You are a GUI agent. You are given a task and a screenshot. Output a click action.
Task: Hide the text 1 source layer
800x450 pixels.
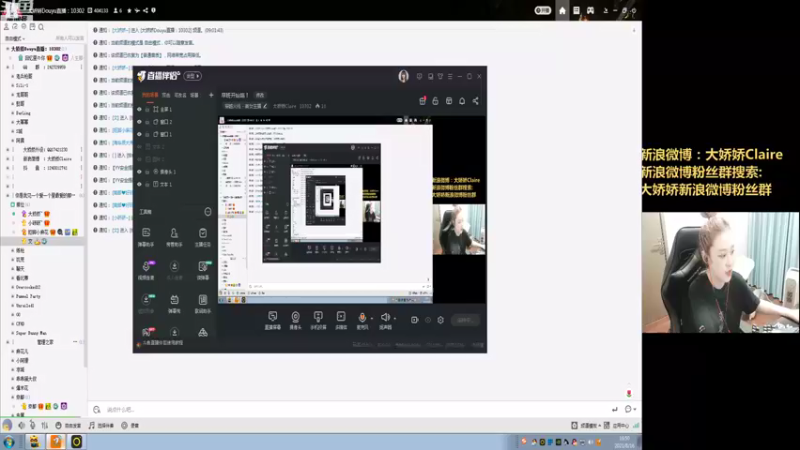(139, 184)
